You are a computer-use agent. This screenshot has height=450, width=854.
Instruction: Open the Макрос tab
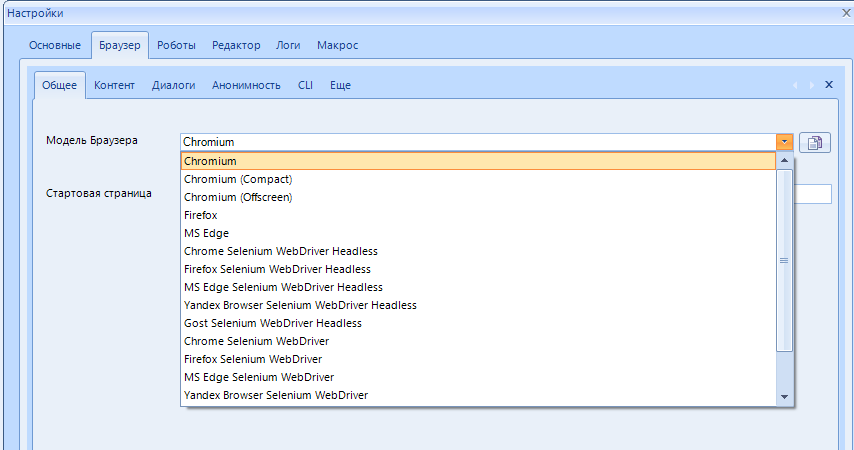coord(338,45)
